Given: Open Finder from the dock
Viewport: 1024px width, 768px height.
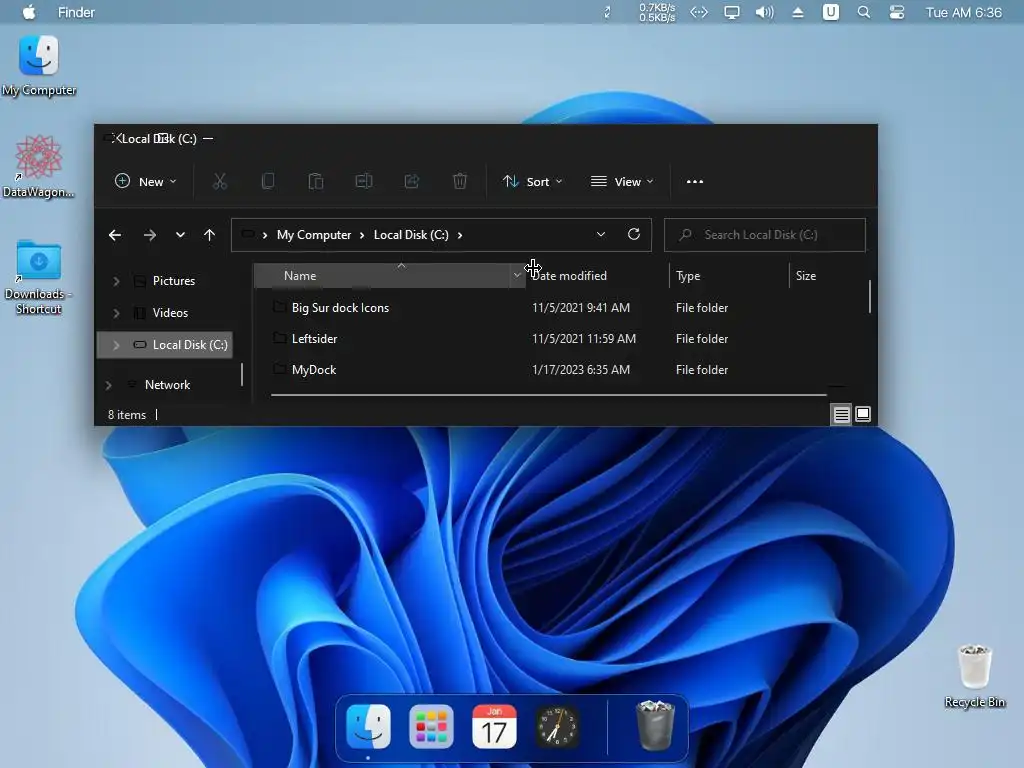Looking at the screenshot, I should pyautogui.click(x=368, y=726).
